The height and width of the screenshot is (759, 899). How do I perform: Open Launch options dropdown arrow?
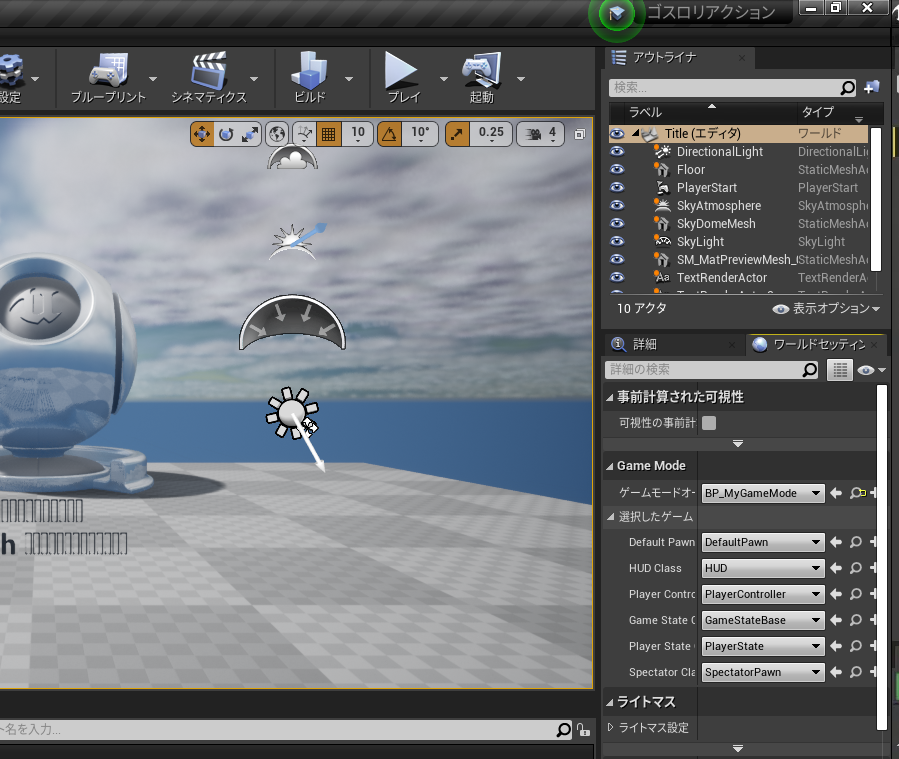click(x=521, y=79)
